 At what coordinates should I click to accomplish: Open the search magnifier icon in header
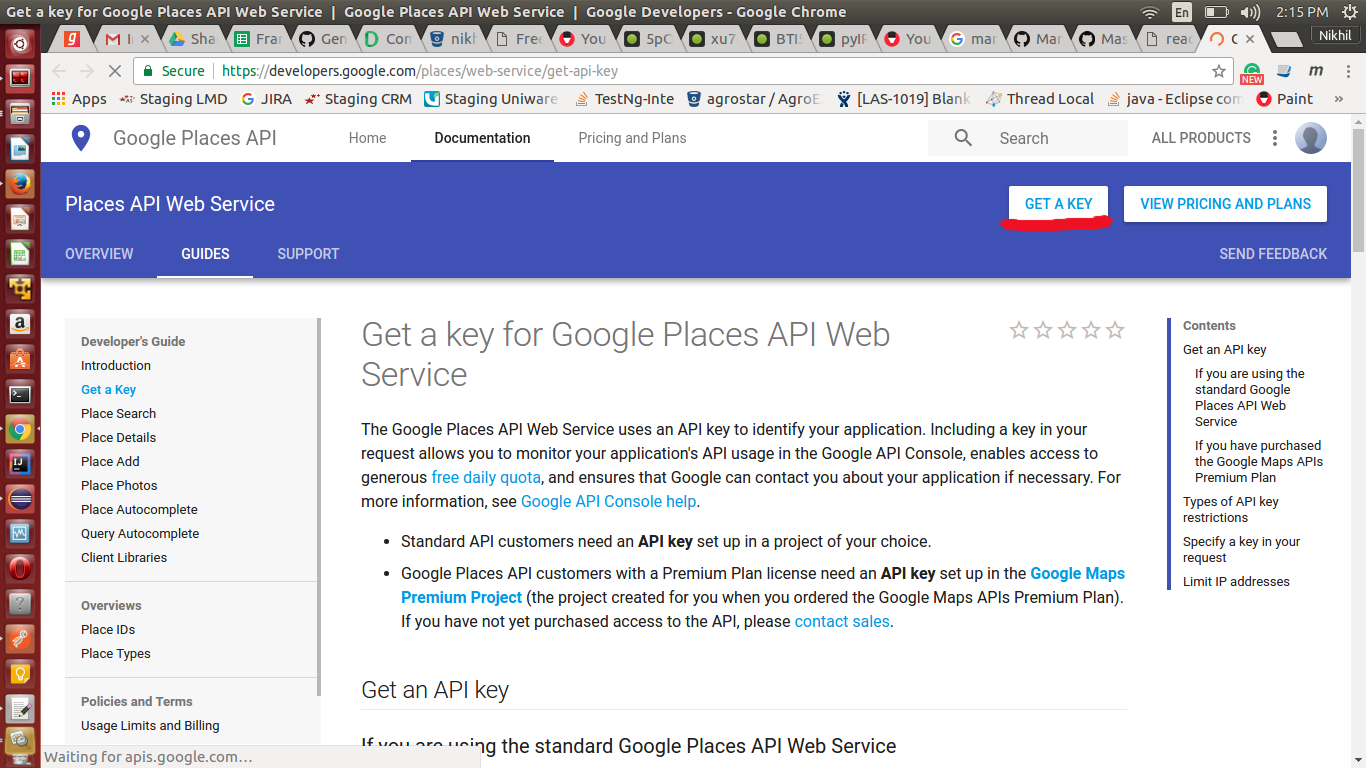pyautogui.click(x=963, y=138)
